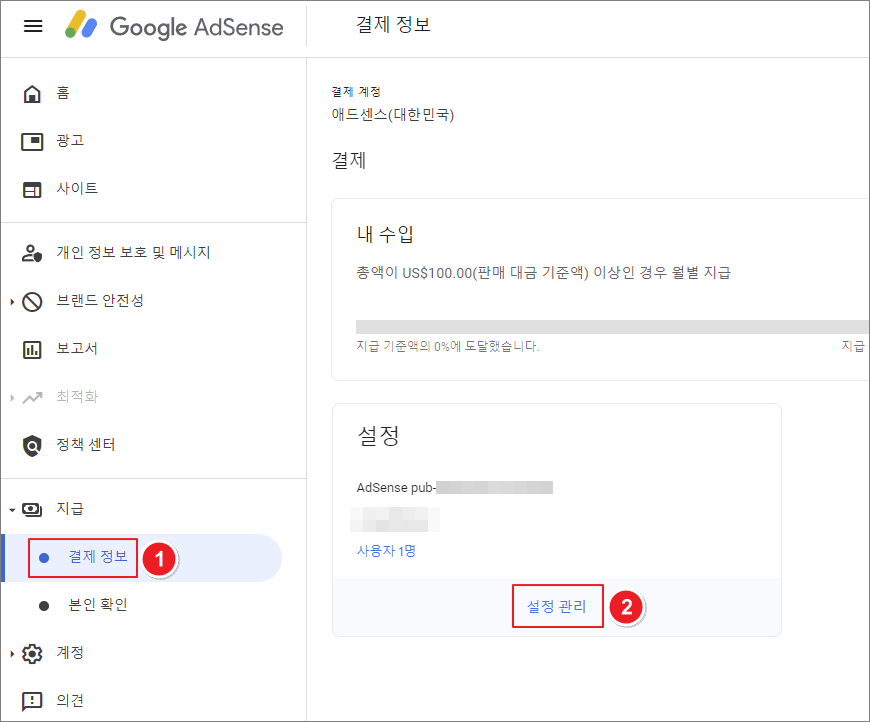Screen dimensions: 870x722
Task: Expand the Optimization (최적화) section arrow
Action: 12,397
